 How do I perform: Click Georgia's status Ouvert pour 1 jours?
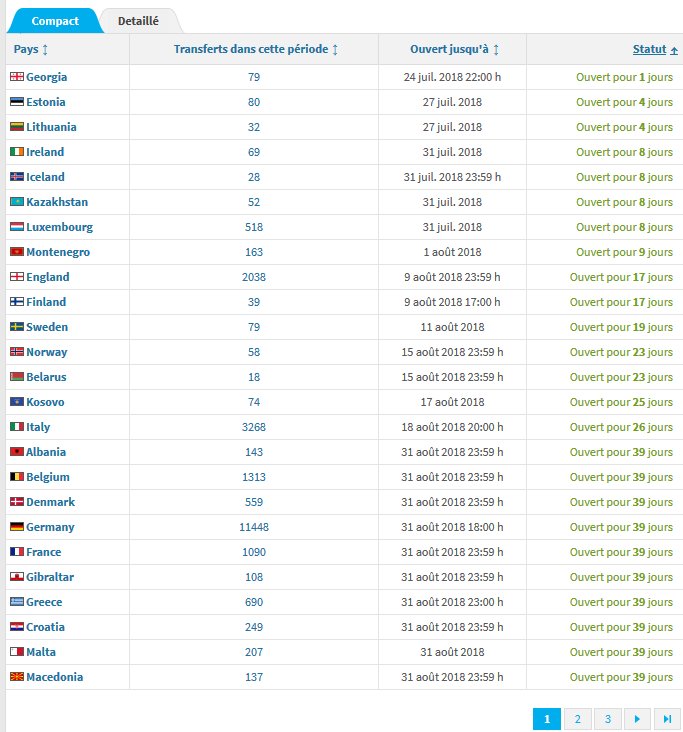[x=624, y=77]
